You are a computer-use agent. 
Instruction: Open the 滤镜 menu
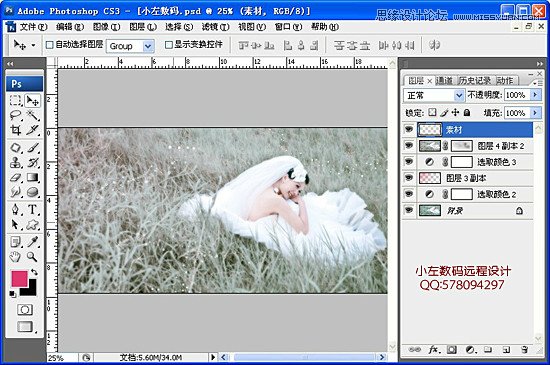point(215,27)
